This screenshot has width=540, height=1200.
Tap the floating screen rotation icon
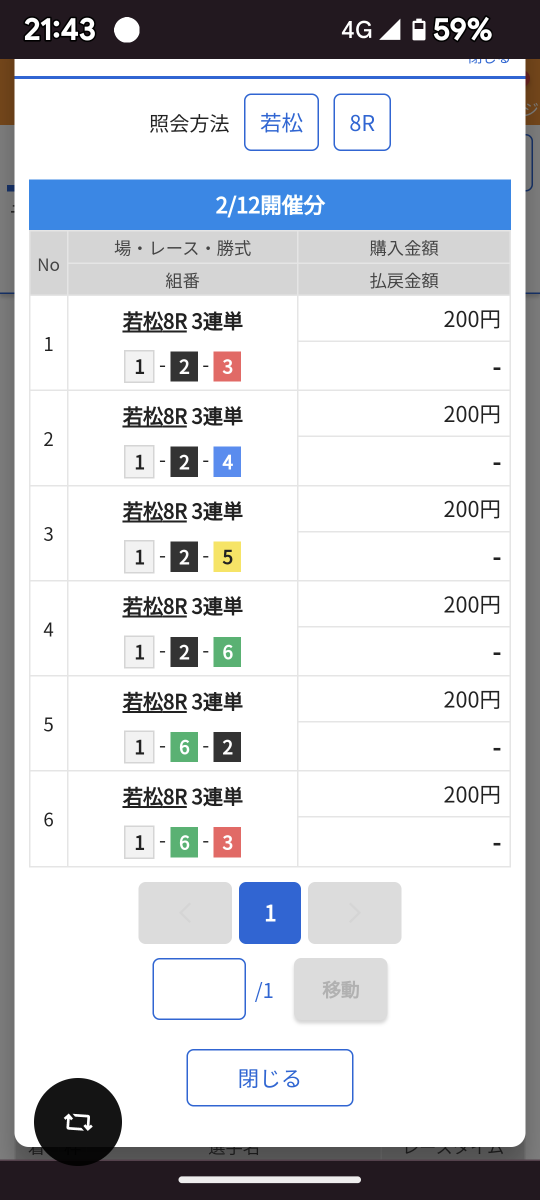[78, 1122]
